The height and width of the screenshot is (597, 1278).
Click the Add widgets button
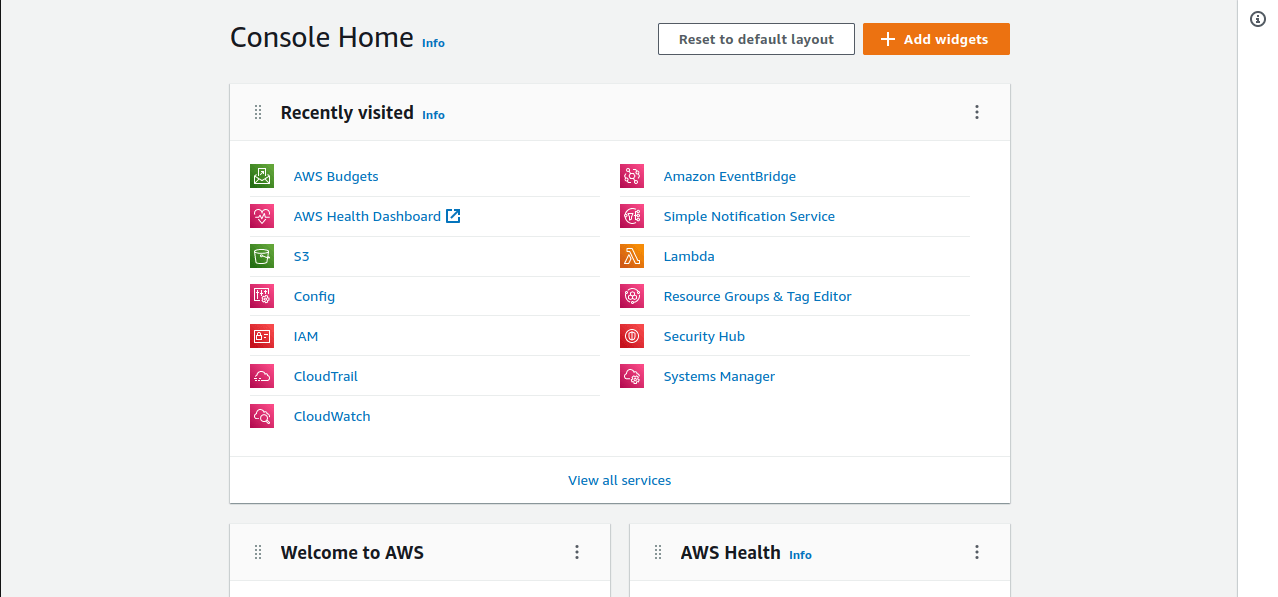tap(936, 39)
